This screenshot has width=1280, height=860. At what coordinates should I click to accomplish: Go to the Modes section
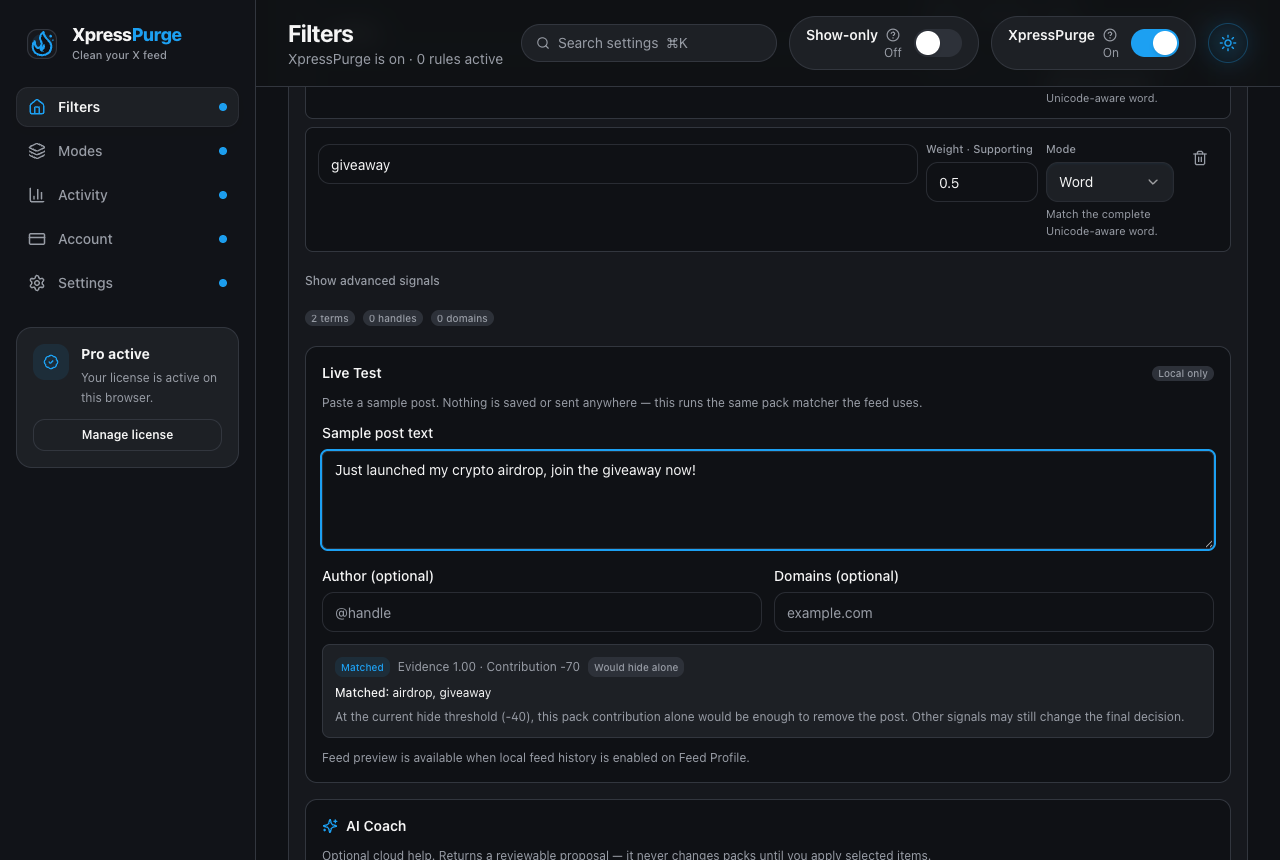(127, 151)
